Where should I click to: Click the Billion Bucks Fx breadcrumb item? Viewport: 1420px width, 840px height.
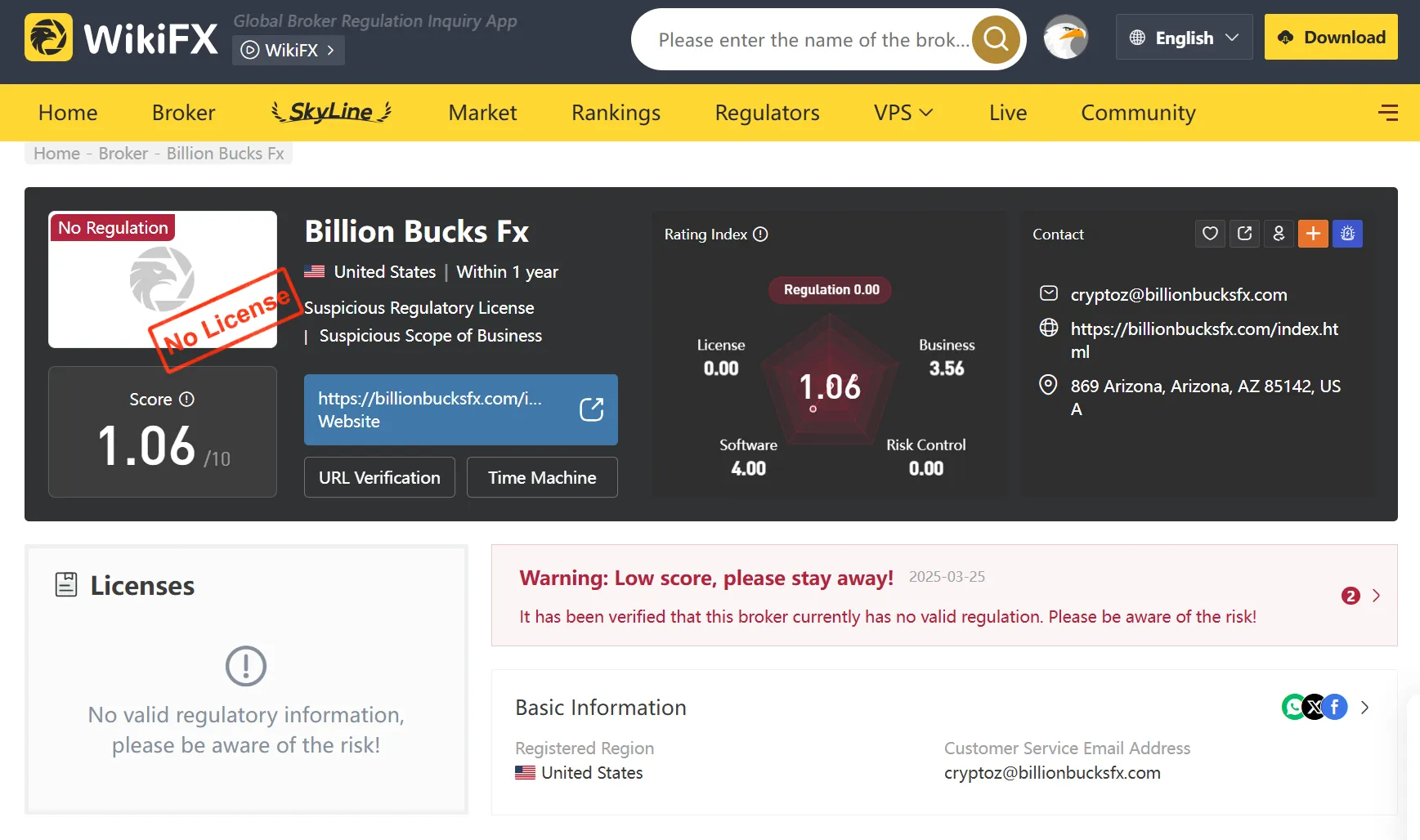[x=225, y=154]
